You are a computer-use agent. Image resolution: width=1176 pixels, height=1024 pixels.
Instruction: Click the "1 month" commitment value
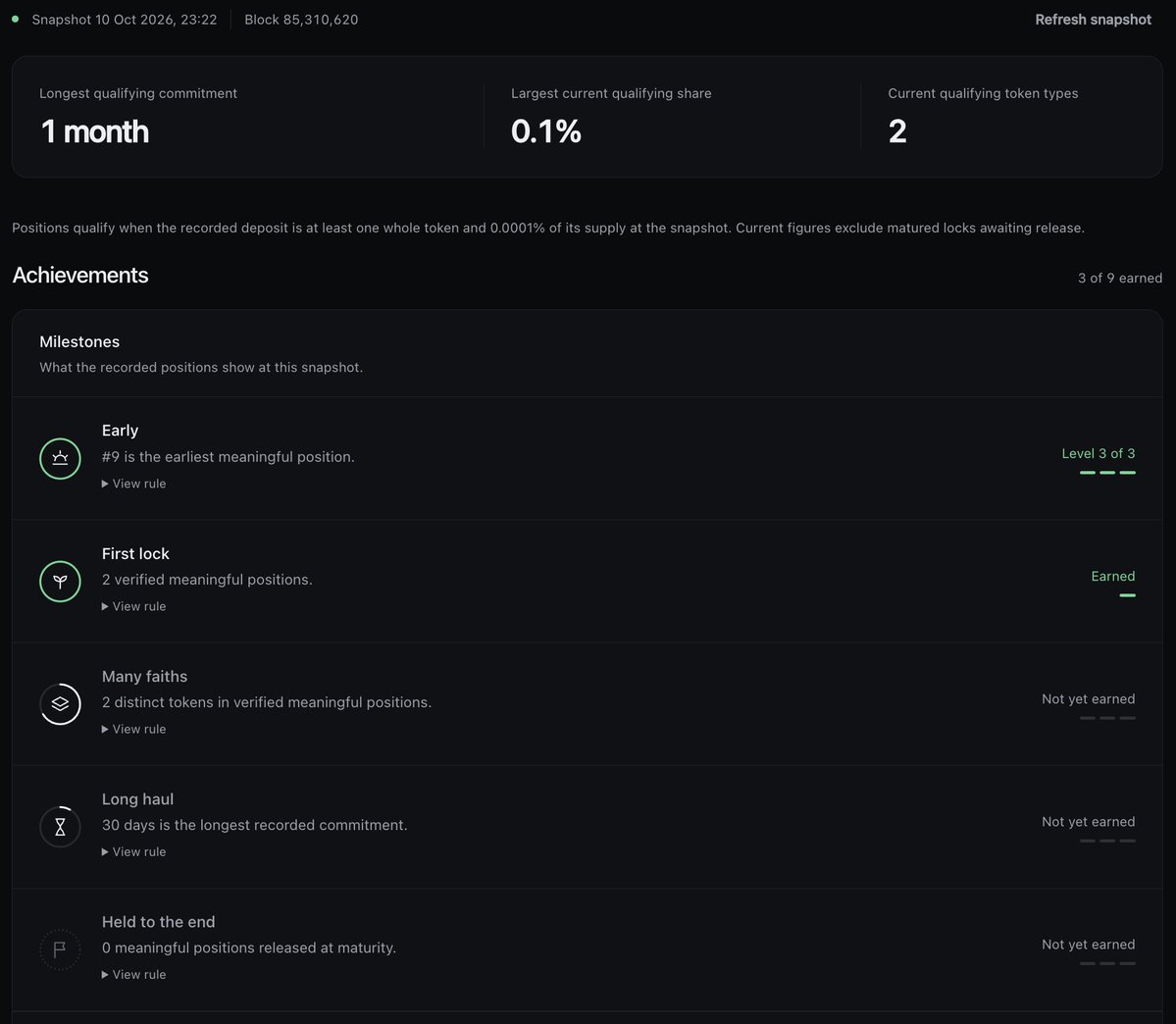(94, 132)
